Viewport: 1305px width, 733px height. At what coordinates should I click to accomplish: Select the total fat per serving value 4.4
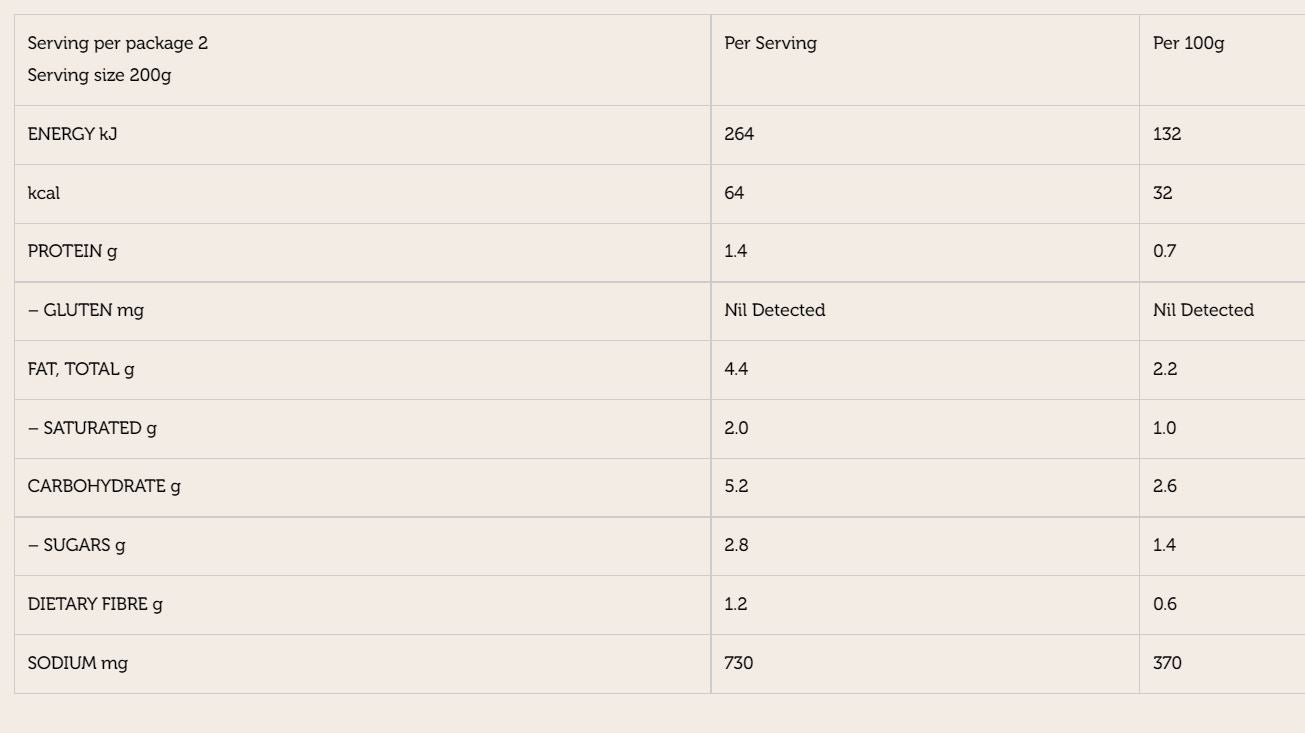(736, 369)
